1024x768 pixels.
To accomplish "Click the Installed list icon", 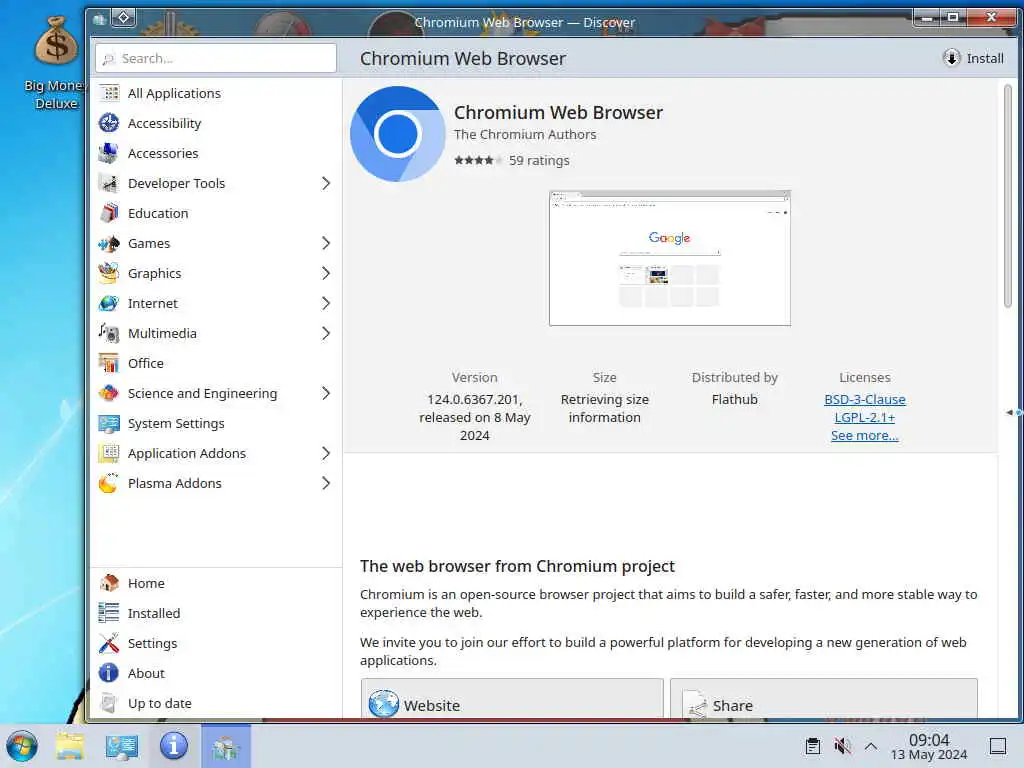I will [109, 613].
